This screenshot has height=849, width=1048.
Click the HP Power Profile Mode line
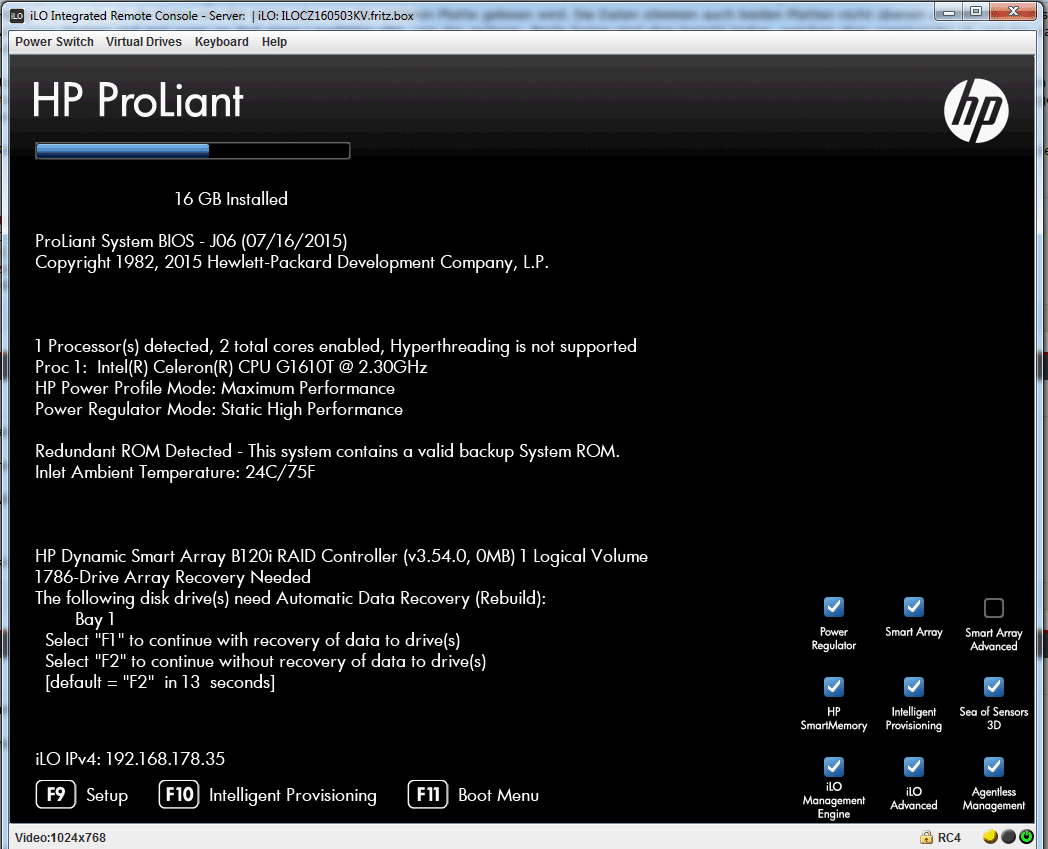[x=215, y=388]
